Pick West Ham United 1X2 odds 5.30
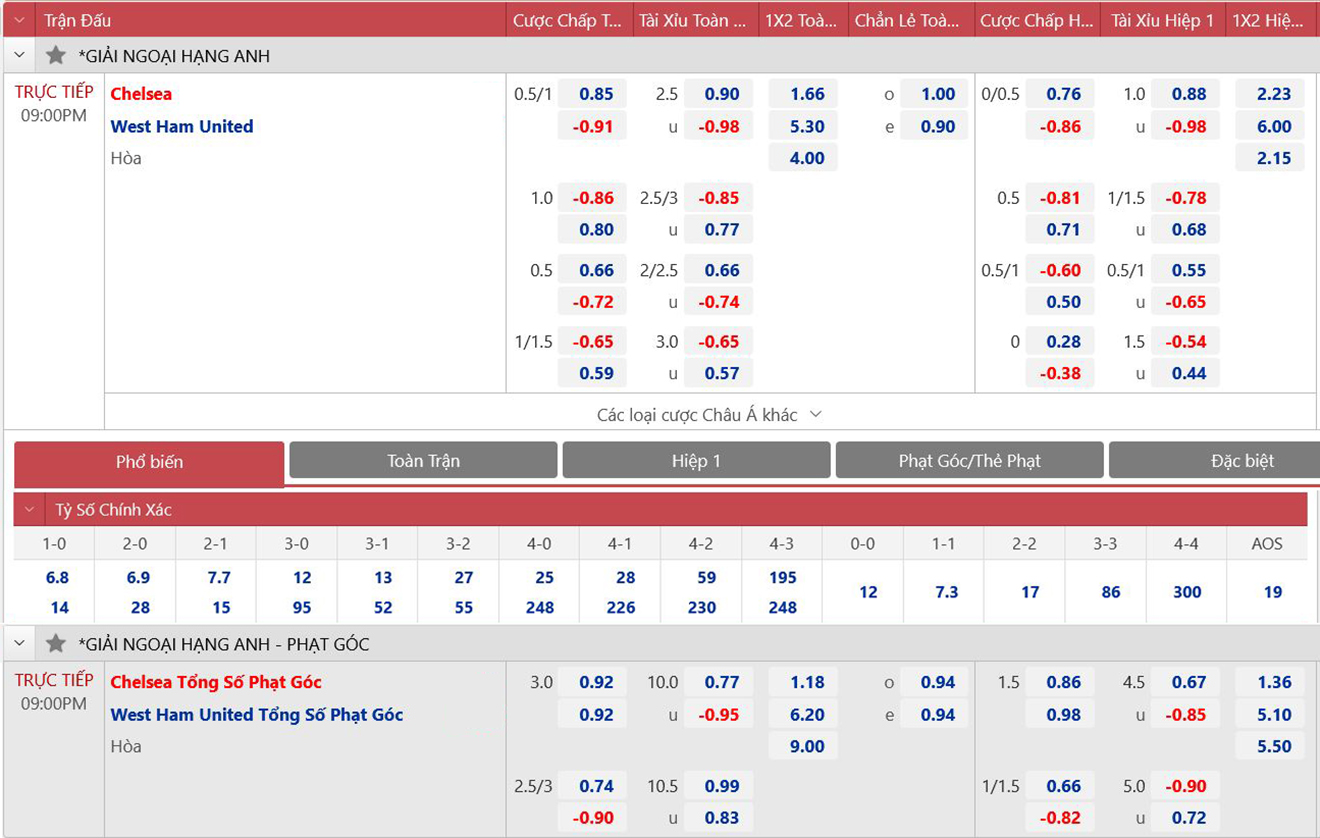This screenshot has width=1320, height=838. [806, 127]
